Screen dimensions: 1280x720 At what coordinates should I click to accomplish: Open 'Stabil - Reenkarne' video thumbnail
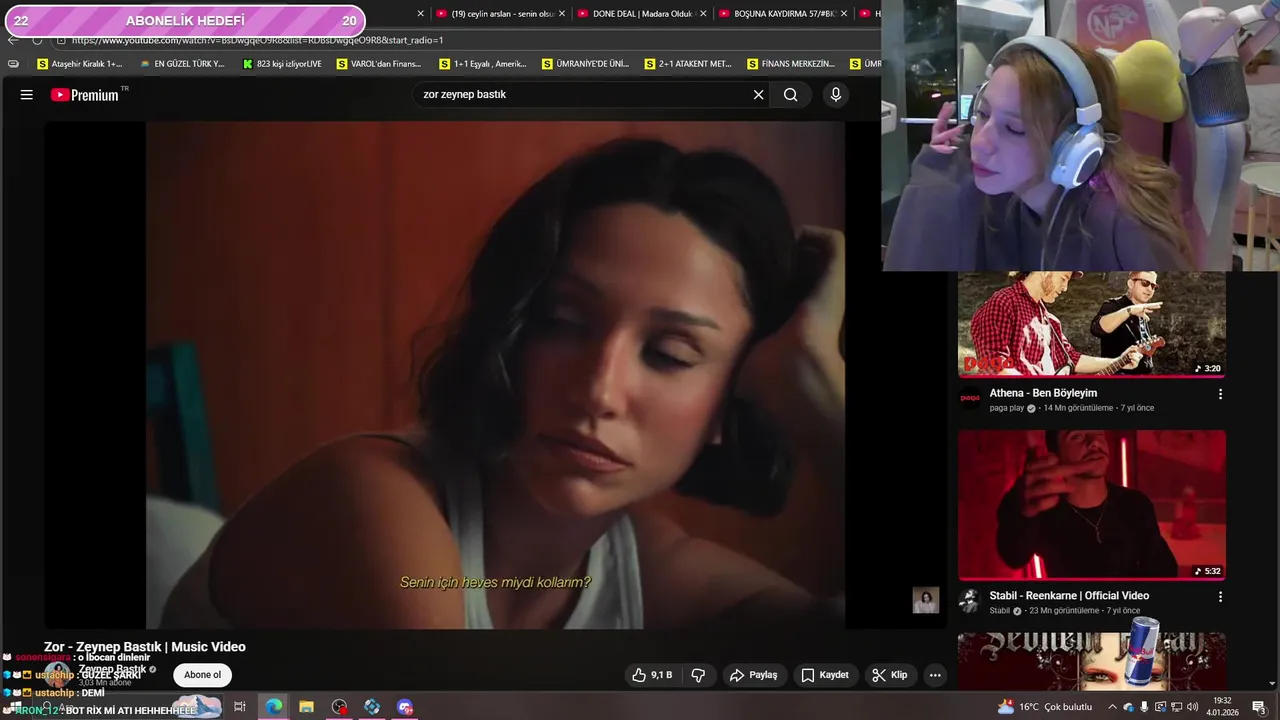click(1092, 505)
